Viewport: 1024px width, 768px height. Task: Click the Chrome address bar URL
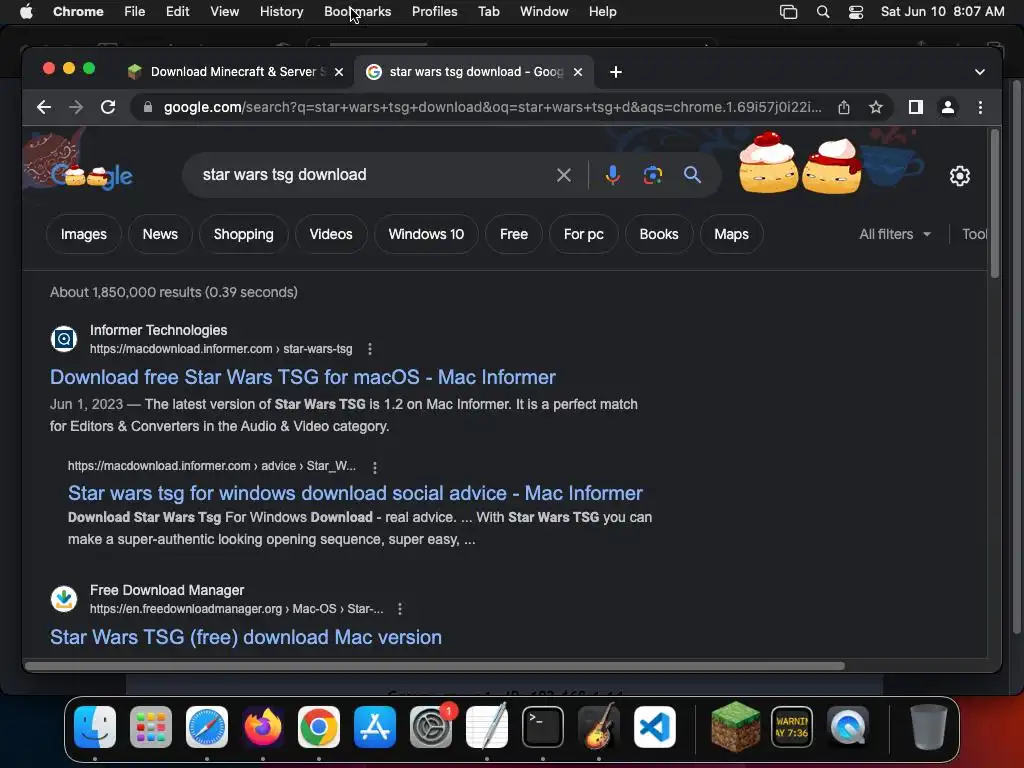(493, 107)
